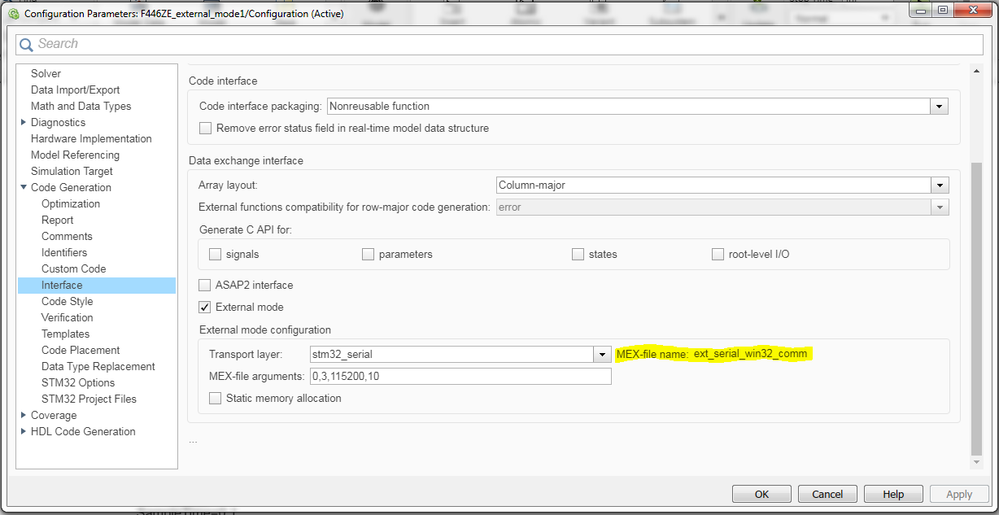999x515 pixels.
Task: Select Verification in the tree
Action: [x=67, y=317]
